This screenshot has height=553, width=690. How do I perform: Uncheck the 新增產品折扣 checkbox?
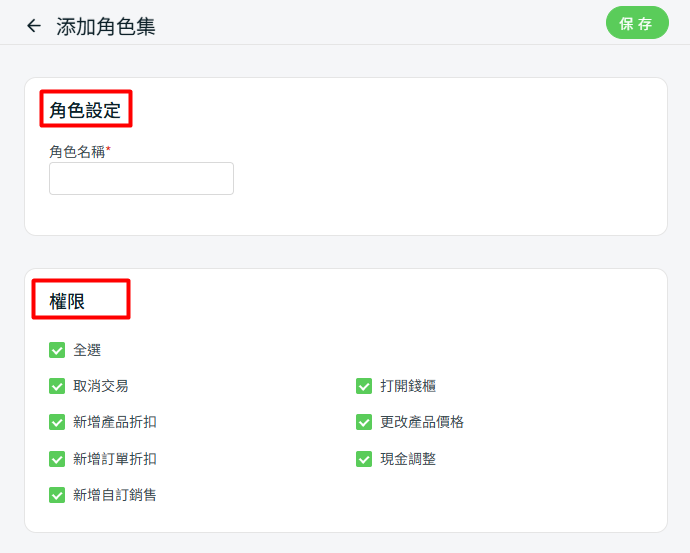pyautogui.click(x=57, y=422)
